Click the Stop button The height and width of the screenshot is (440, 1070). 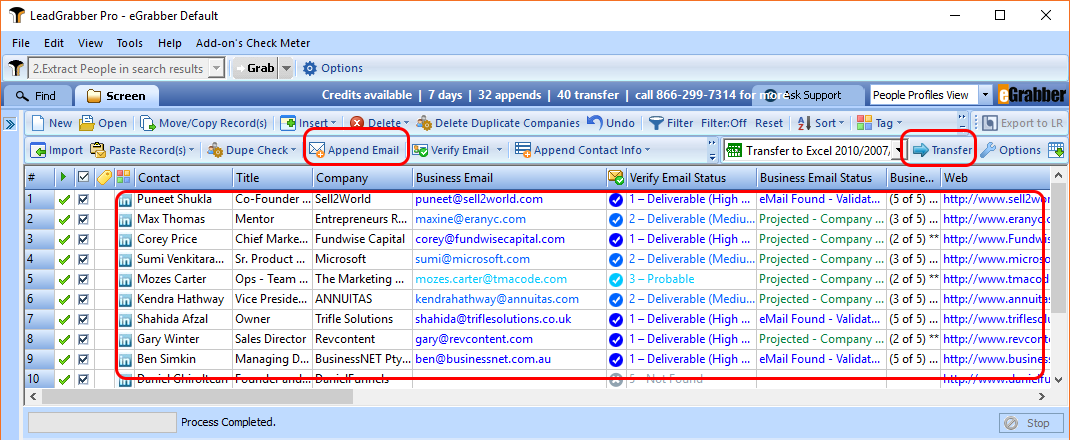1029,423
